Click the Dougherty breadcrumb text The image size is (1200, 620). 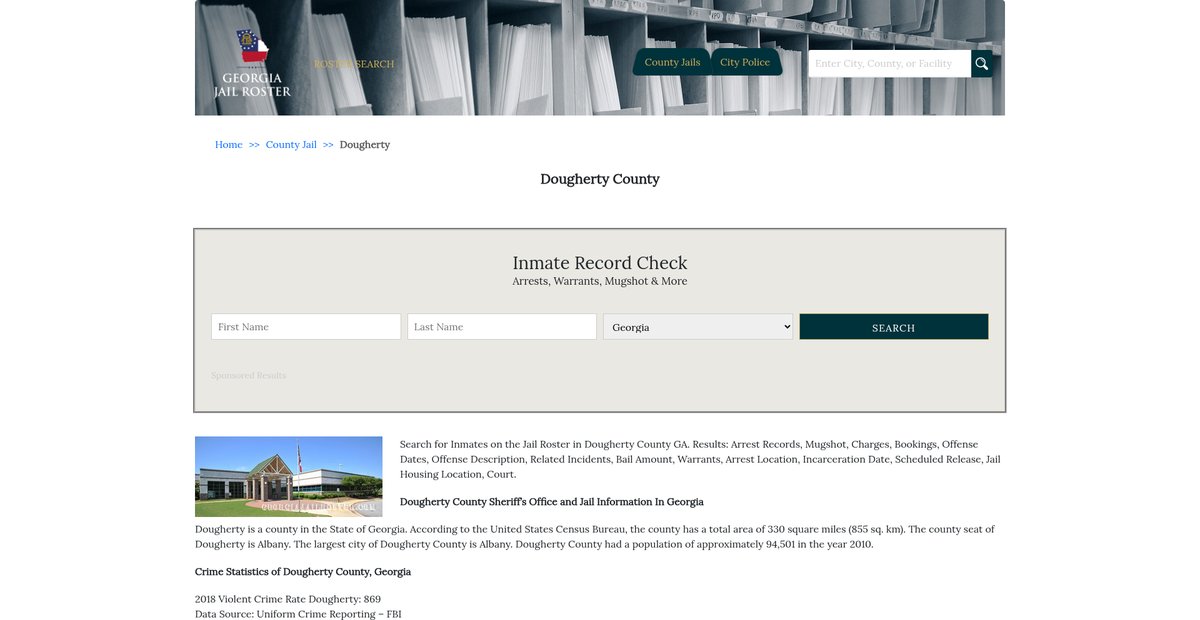[365, 145]
